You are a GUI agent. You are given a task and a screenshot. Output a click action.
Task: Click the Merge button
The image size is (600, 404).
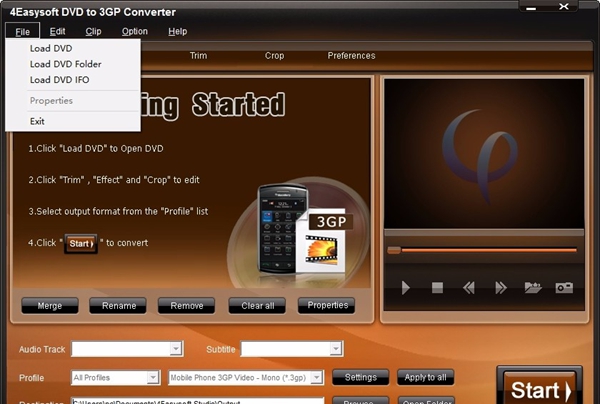point(50,306)
